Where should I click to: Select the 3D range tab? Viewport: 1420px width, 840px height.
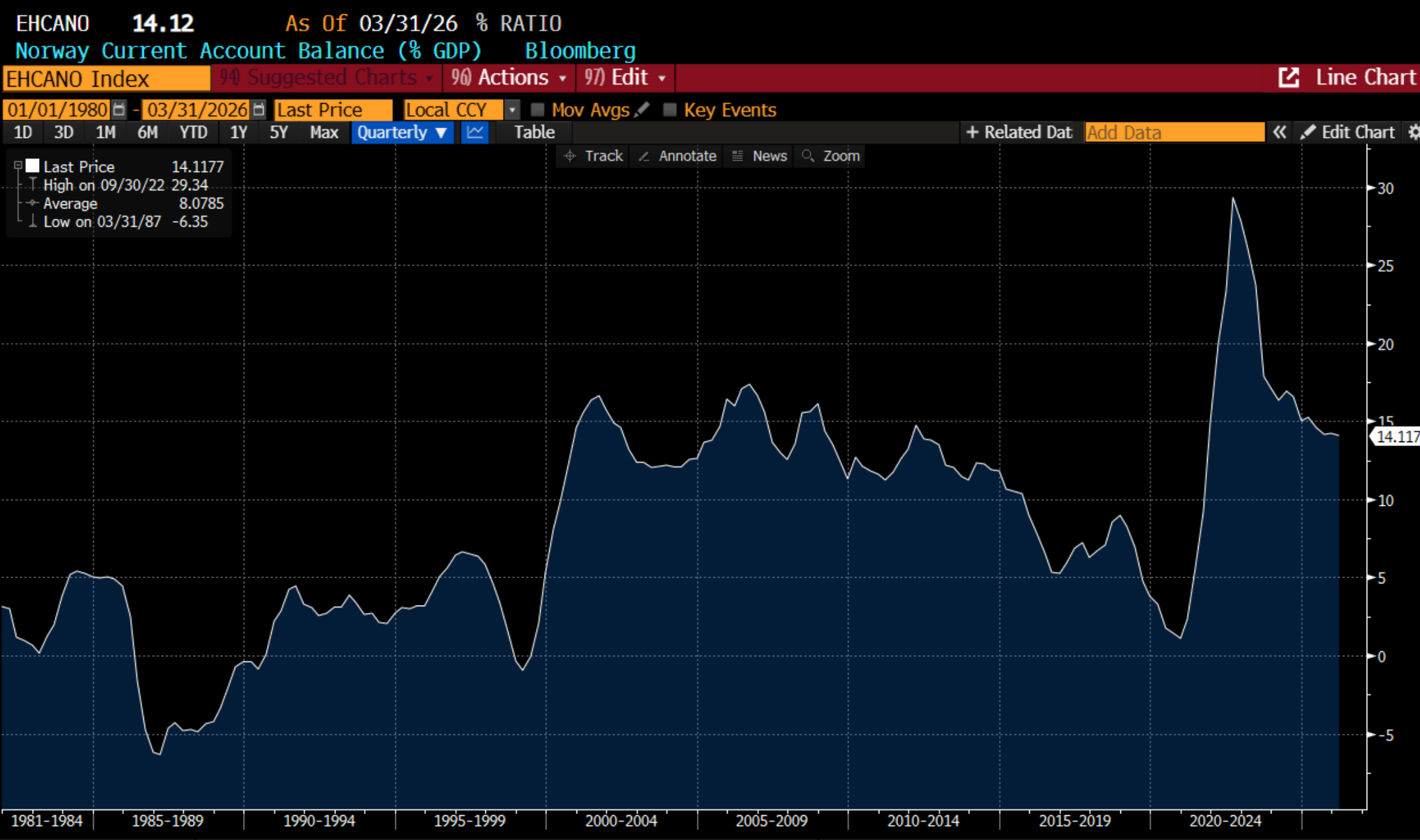coord(63,132)
